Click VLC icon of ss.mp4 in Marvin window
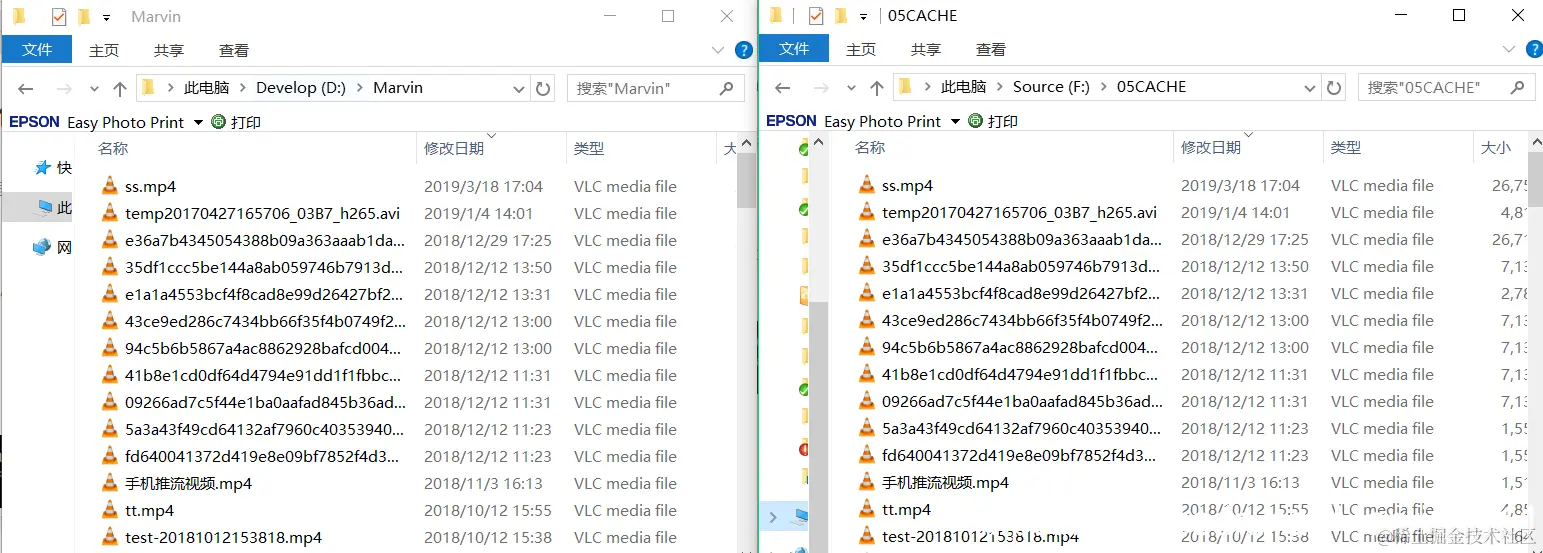 (x=110, y=186)
